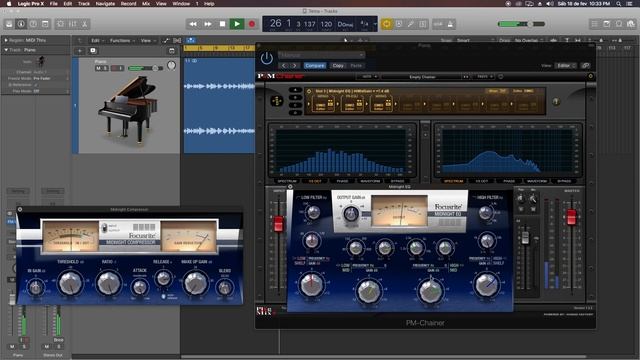Open the File menu

point(53,4)
